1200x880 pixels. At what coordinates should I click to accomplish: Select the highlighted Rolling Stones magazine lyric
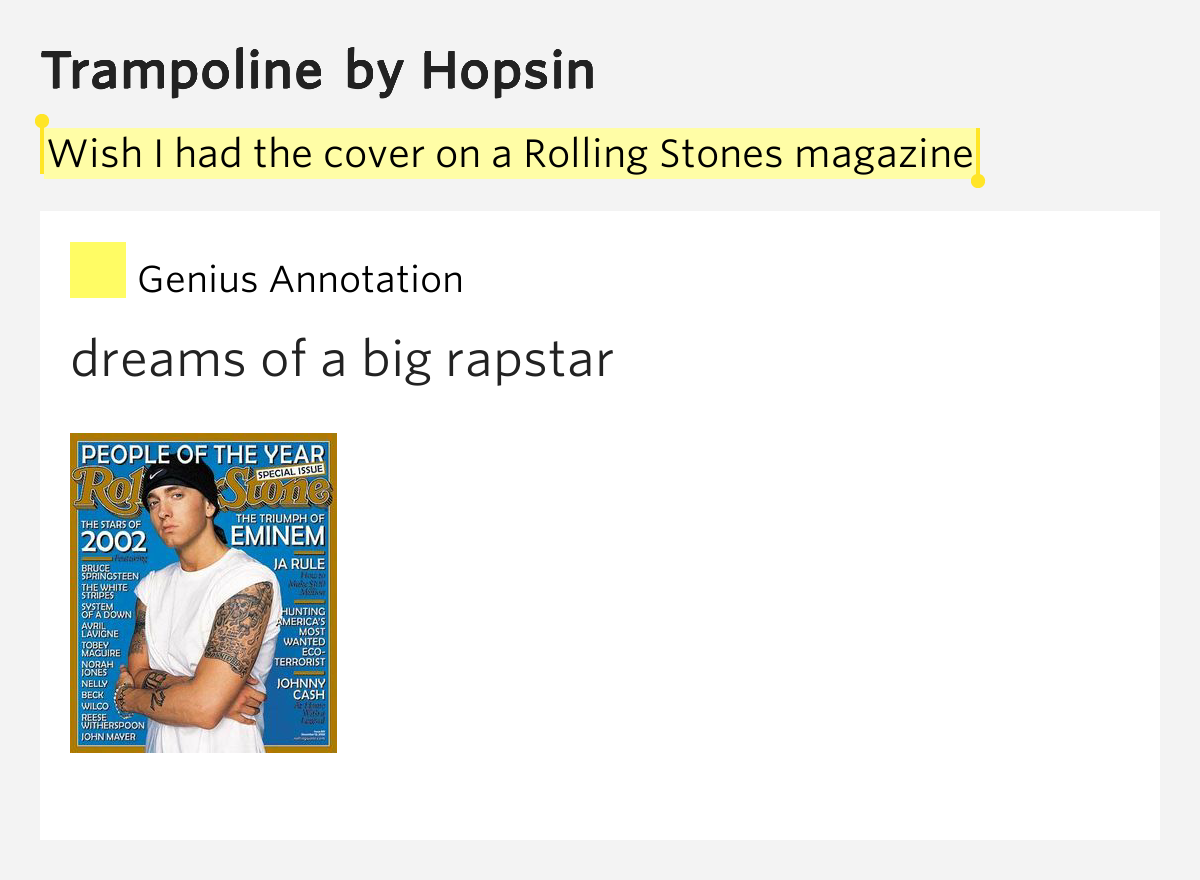[510, 154]
